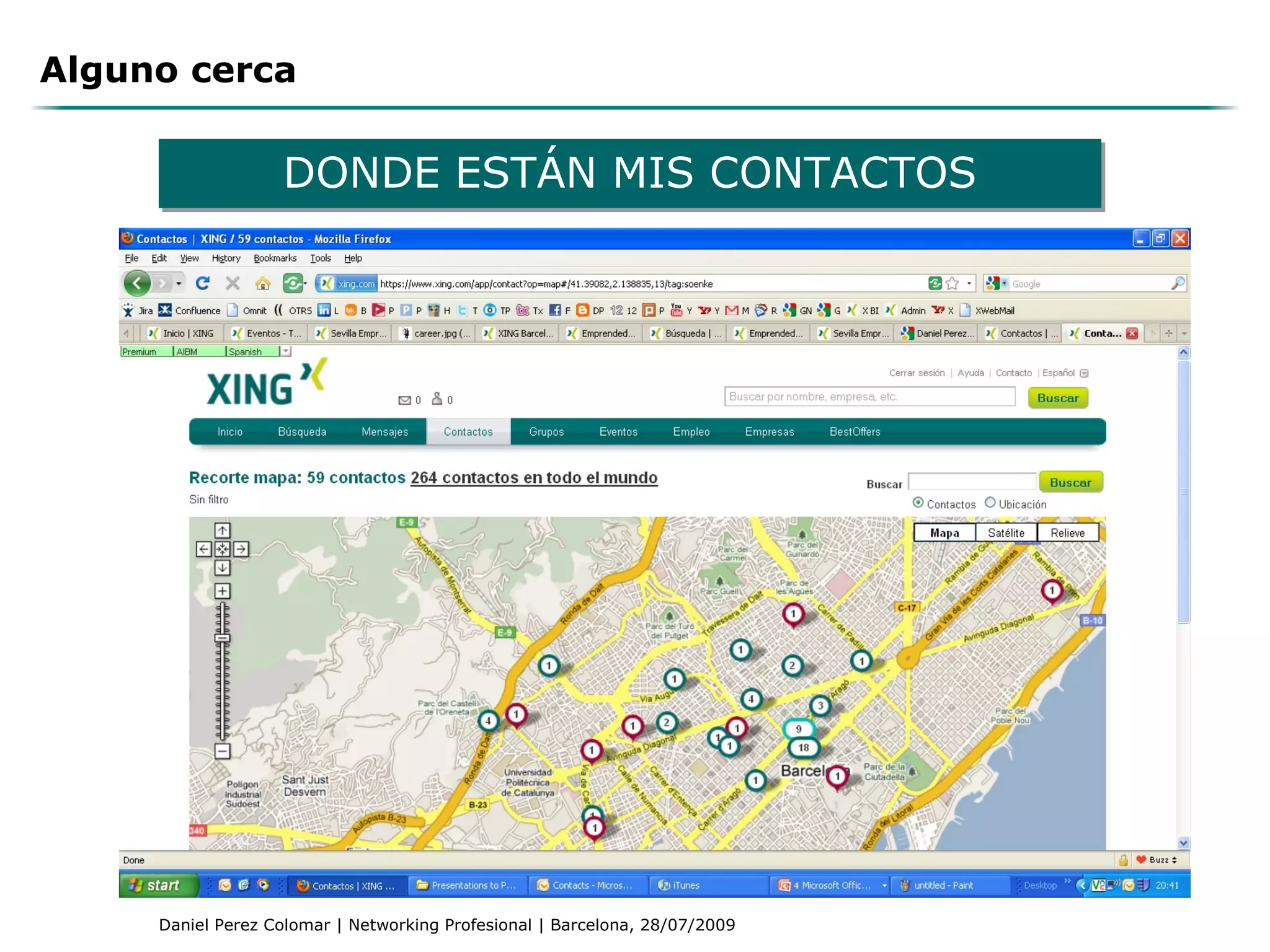1270x952 pixels.
Task: Select the Contactos radio button
Action: point(918,503)
